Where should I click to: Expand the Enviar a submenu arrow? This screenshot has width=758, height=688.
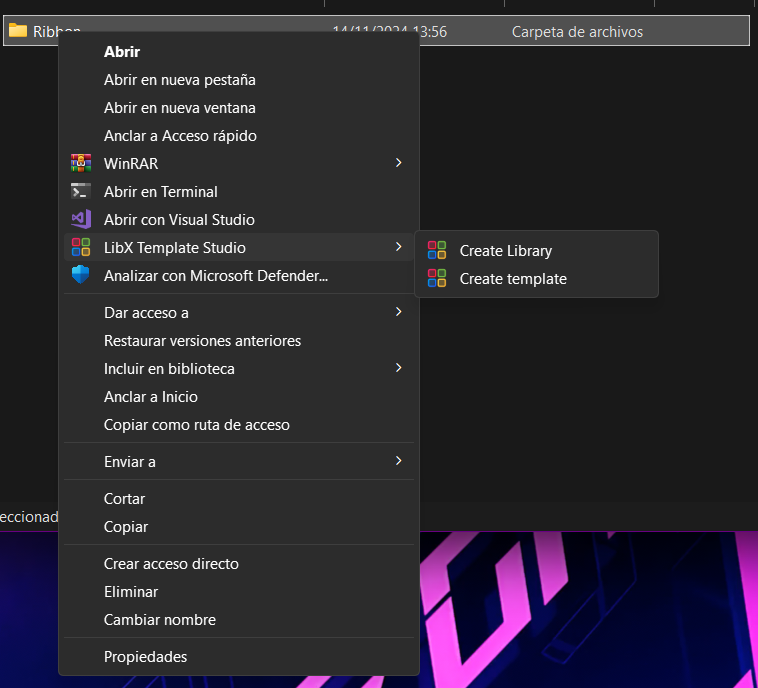[398, 461]
